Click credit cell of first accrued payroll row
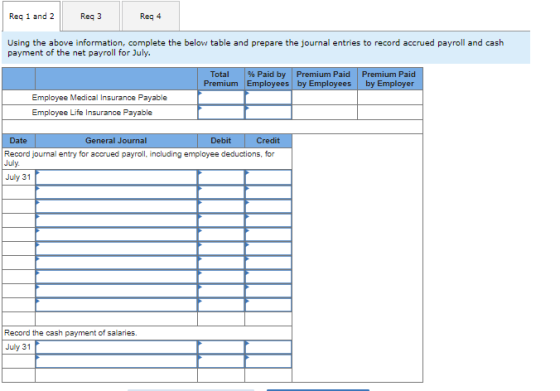 268,177
